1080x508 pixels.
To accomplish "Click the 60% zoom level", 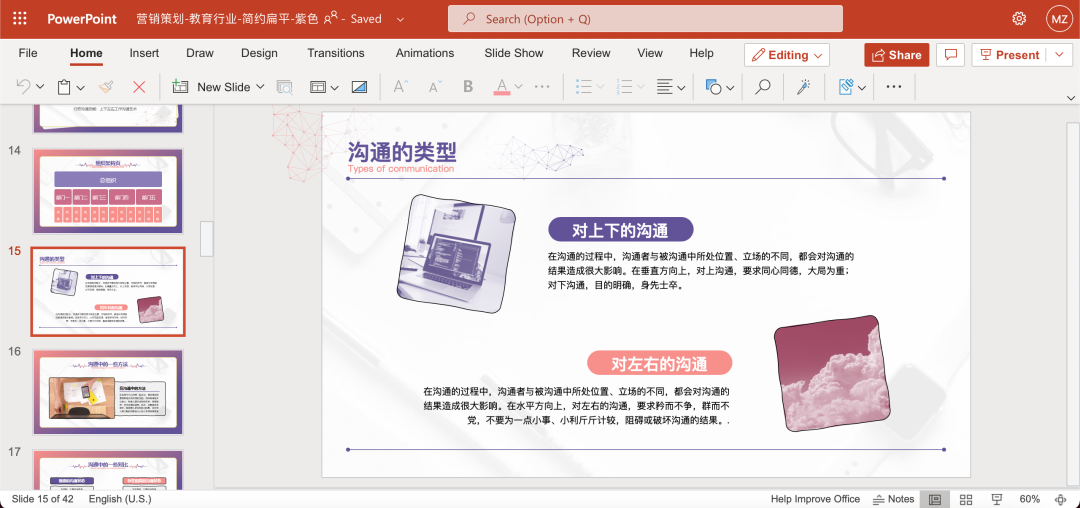I will pos(1030,499).
